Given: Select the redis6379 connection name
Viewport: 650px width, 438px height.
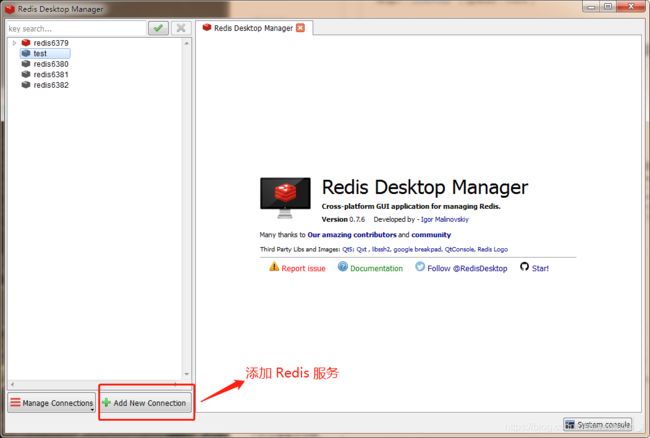Looking at the screenshot, I should pyautogui.click(x=51, y=43).
